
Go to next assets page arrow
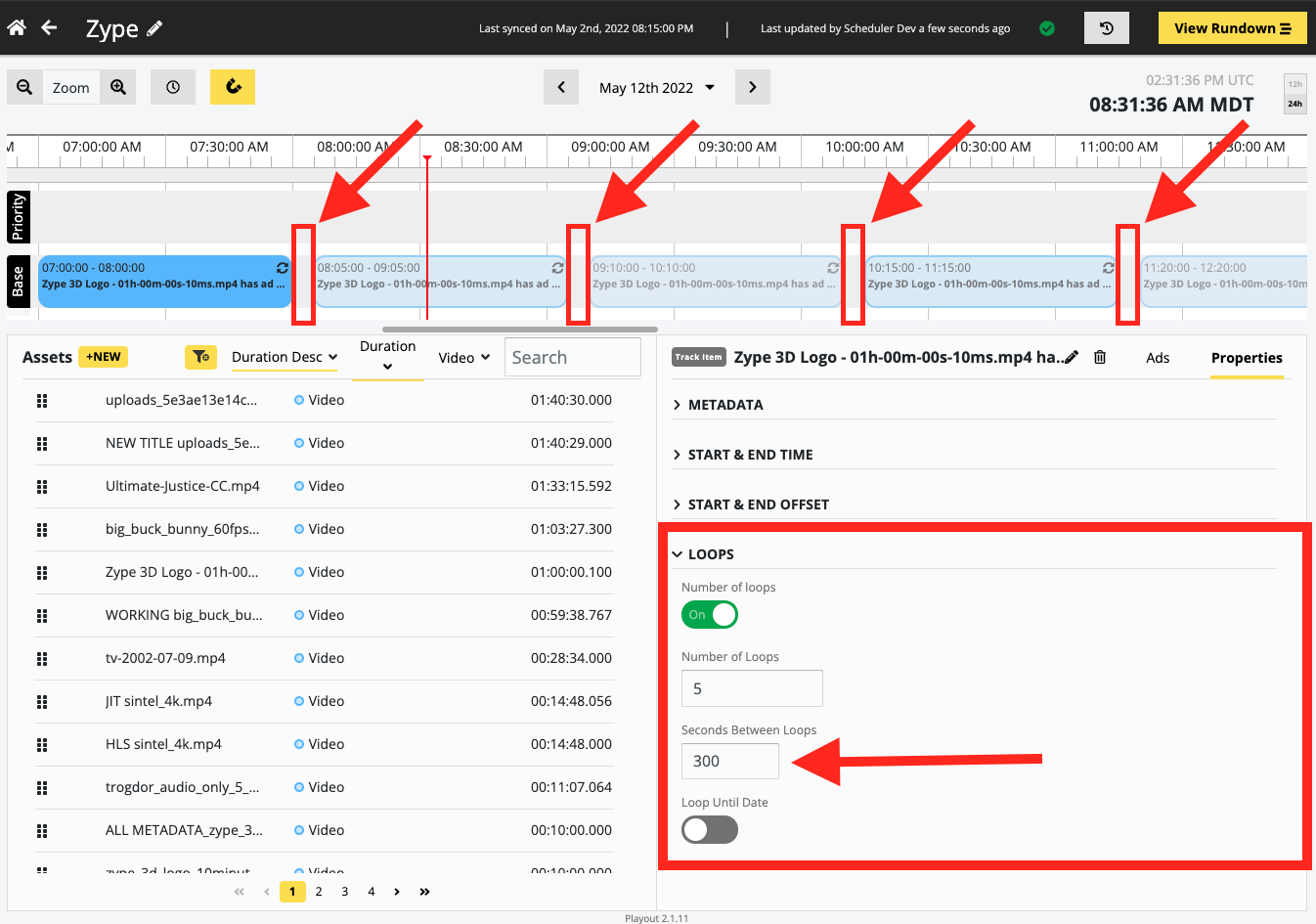(397, 892)
